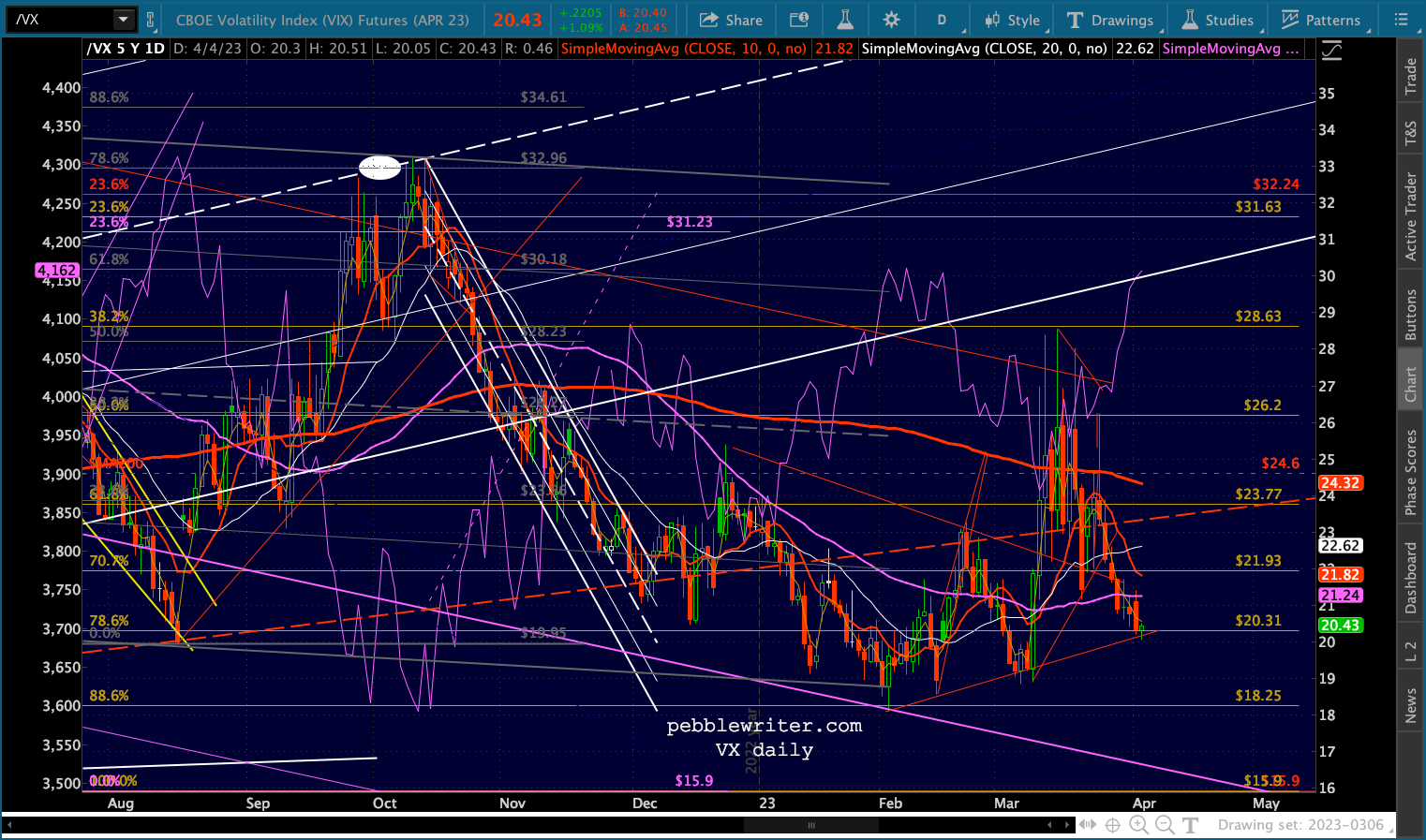Change the D timeframe aggregation button
This screenshot has height=840, width=1426.
[x=942, y=20]
